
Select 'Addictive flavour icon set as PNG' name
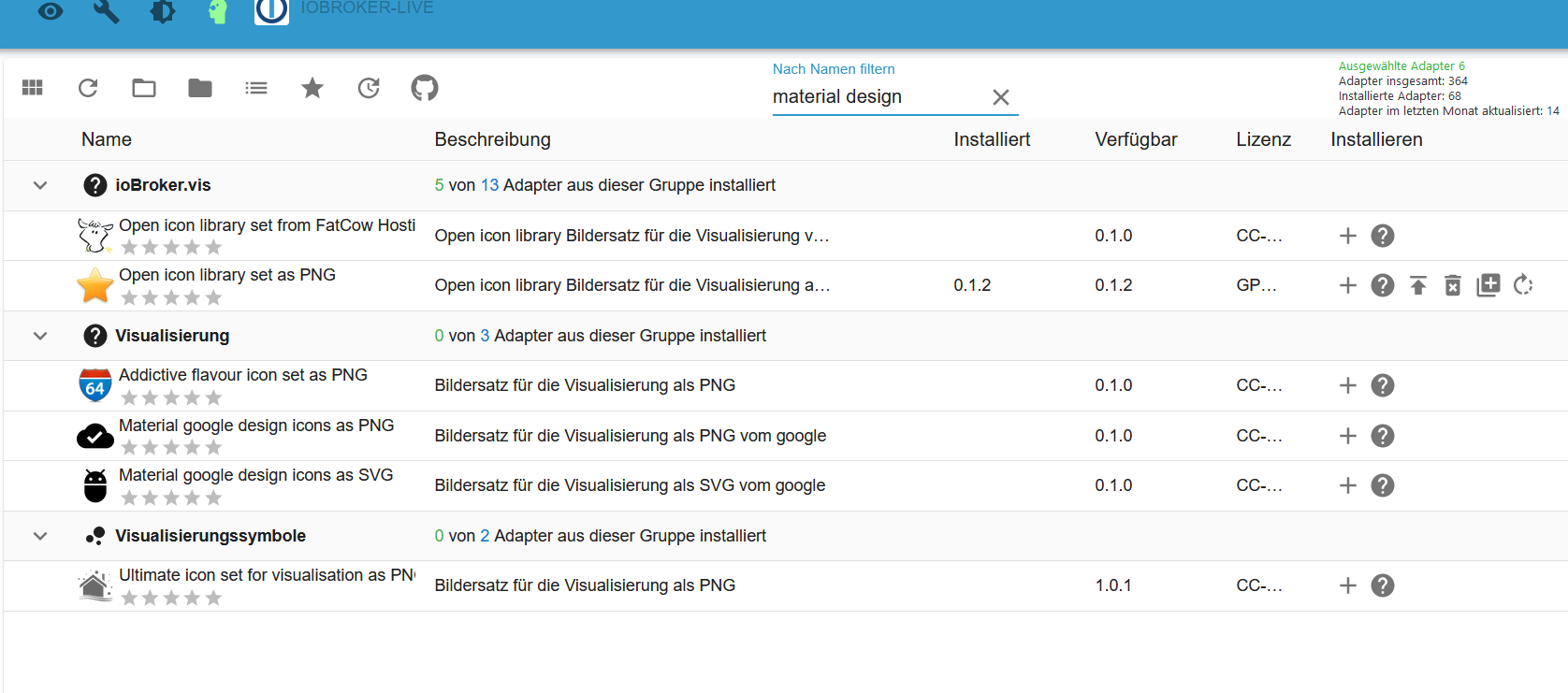click(243, 375)
